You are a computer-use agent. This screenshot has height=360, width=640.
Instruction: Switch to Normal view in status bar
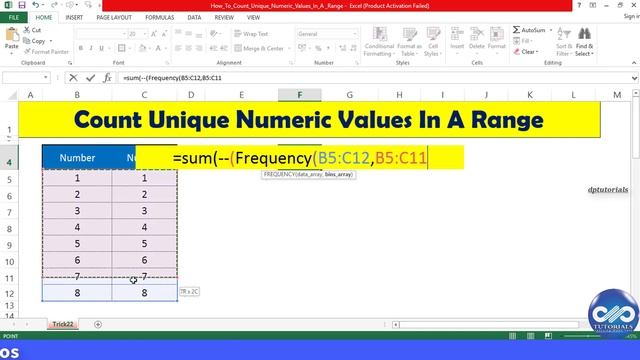pos(513,336)
